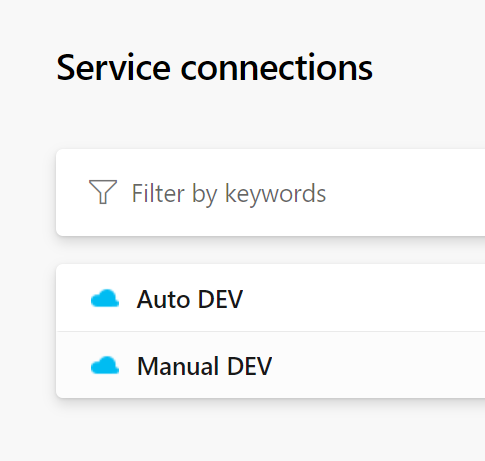Focus the Filter by keywords field

pos(270,193)
